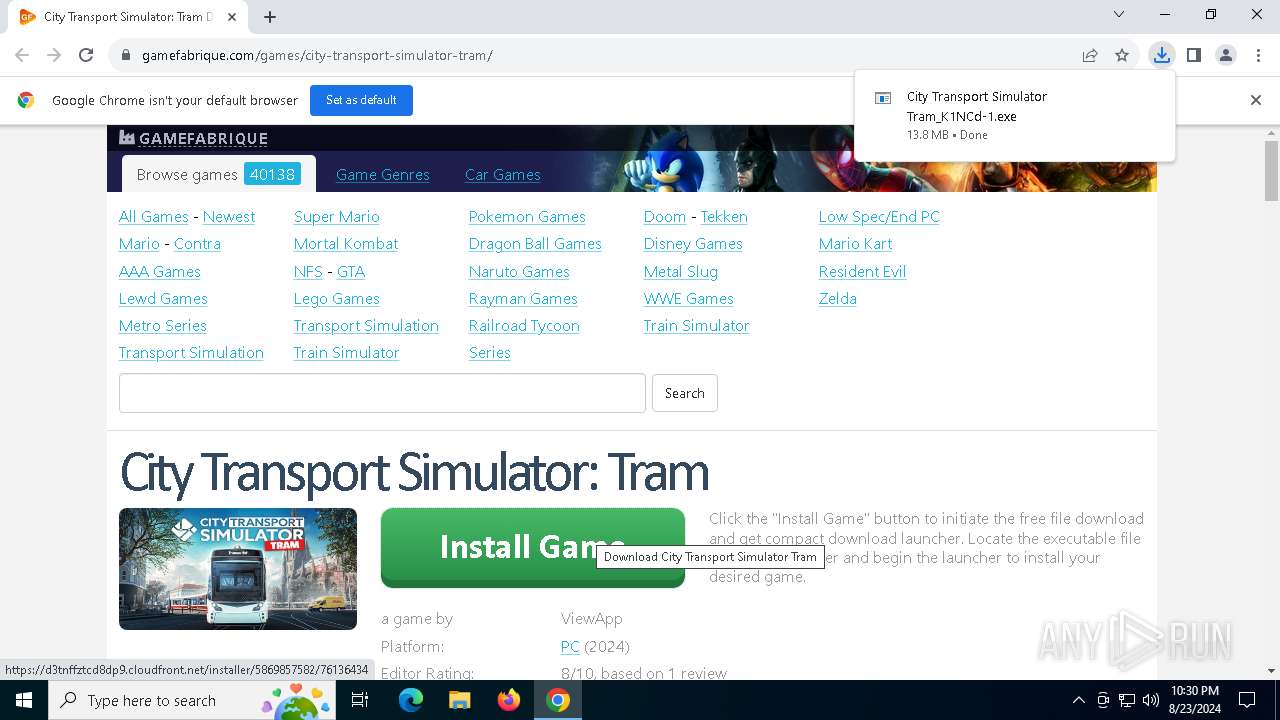Open the Game Genres tab

tap(383, 174)
